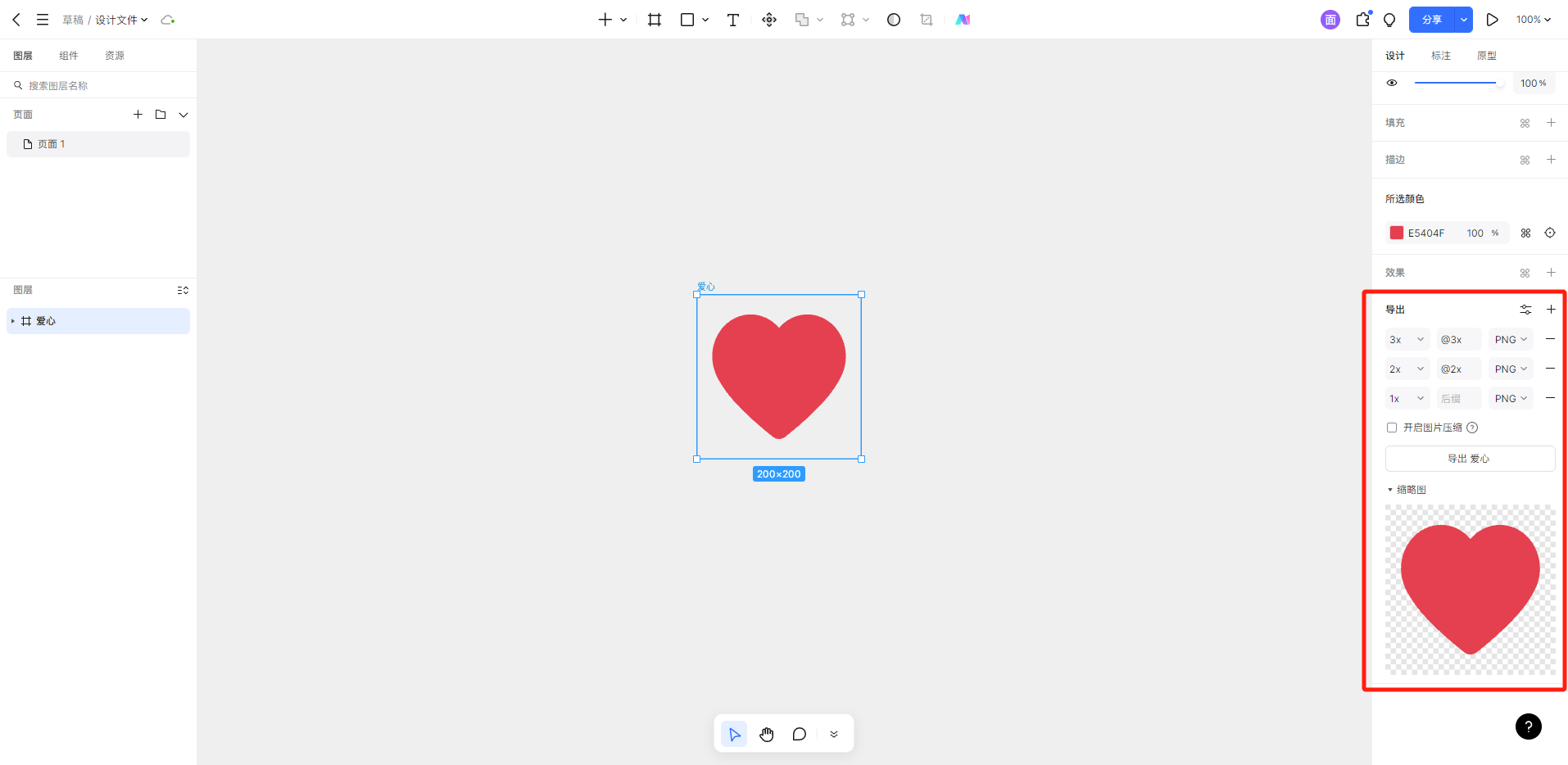
Task: Add an export preset with plus
Action: (1551, 310)
